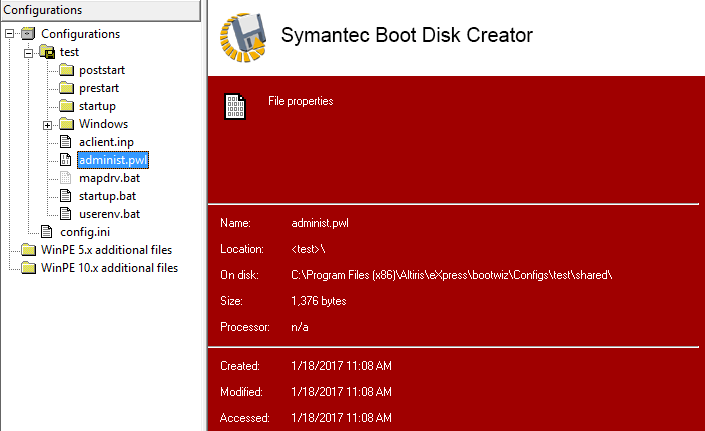Select administ.pwl in the tree
Viewport: 705px width, 431px height.
(113, 160)
